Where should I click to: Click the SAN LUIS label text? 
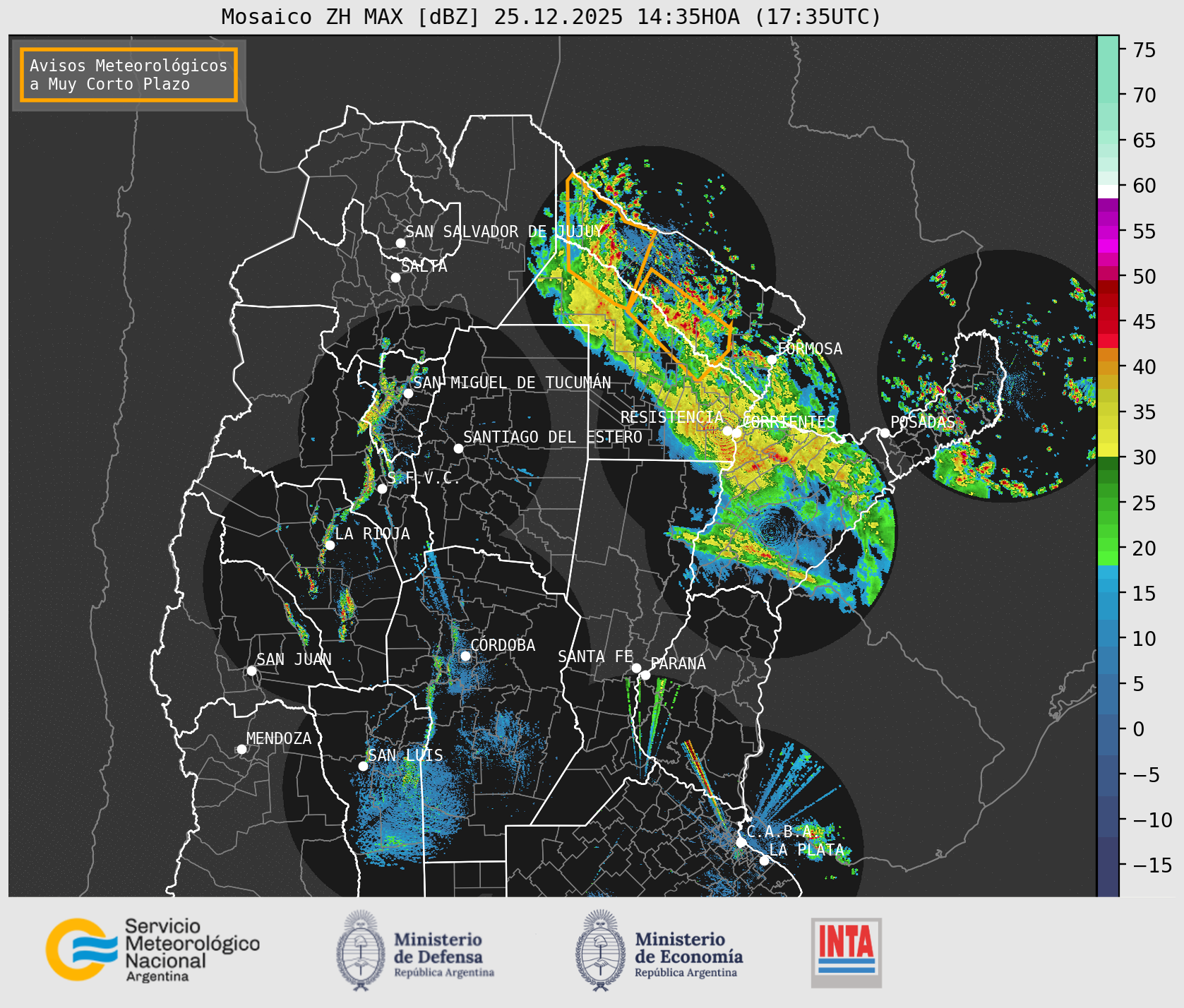pyautogui.click(x=405, y=755)
